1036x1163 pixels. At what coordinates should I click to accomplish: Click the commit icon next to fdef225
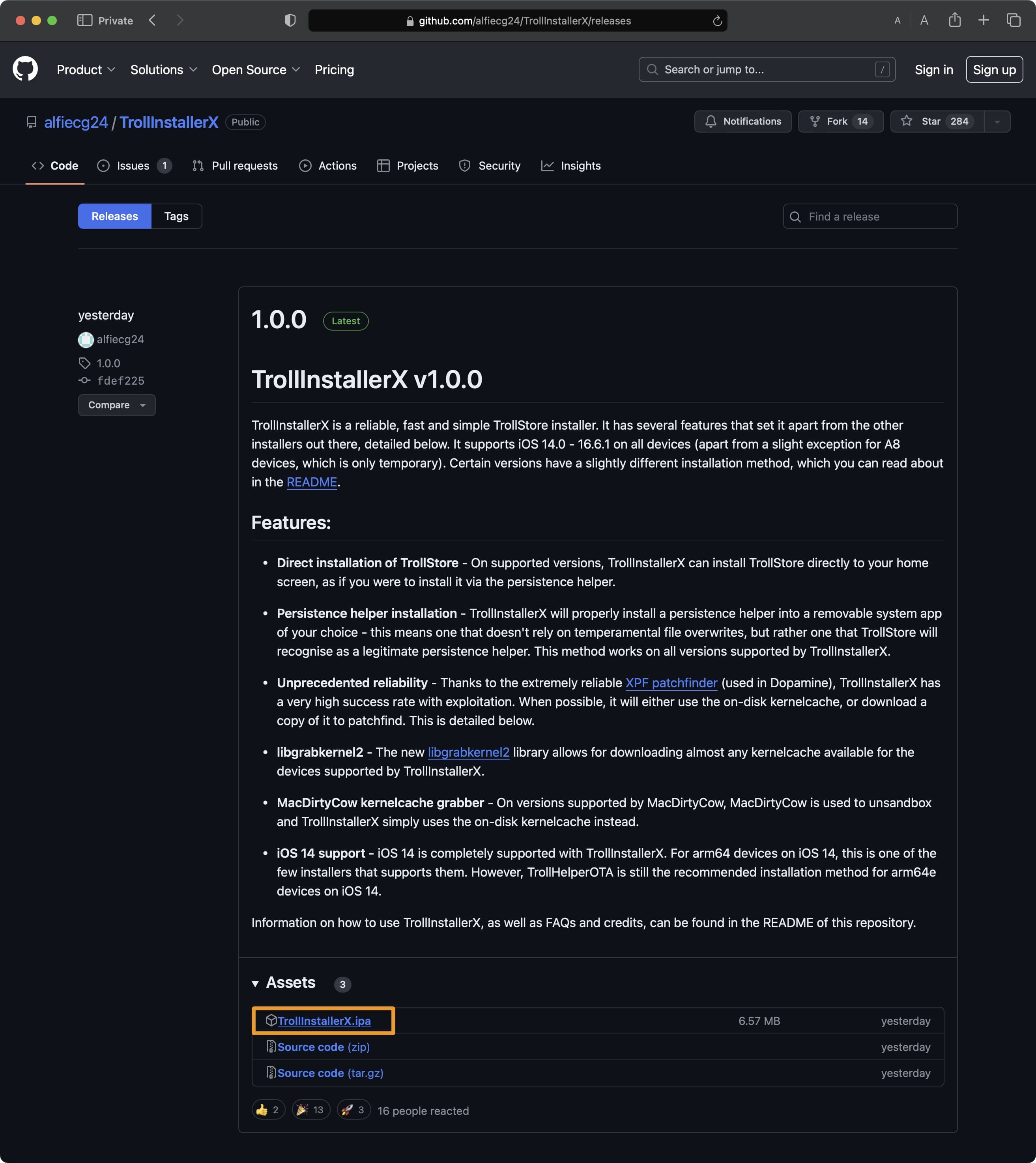click(84, 380)
